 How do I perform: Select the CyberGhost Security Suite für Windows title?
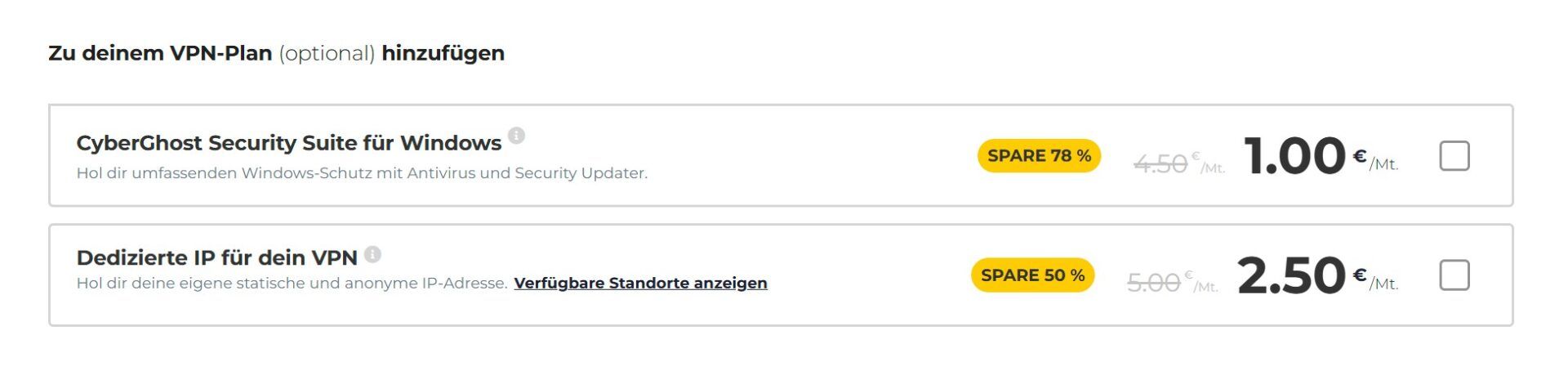click(x=288, y=143)
